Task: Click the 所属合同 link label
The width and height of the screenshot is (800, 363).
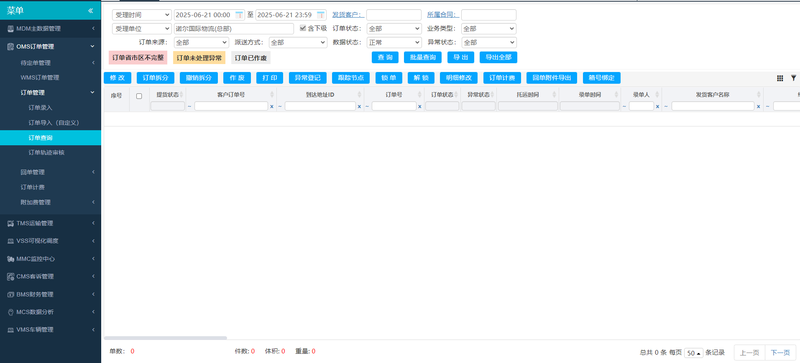Action: coord(443,15)
